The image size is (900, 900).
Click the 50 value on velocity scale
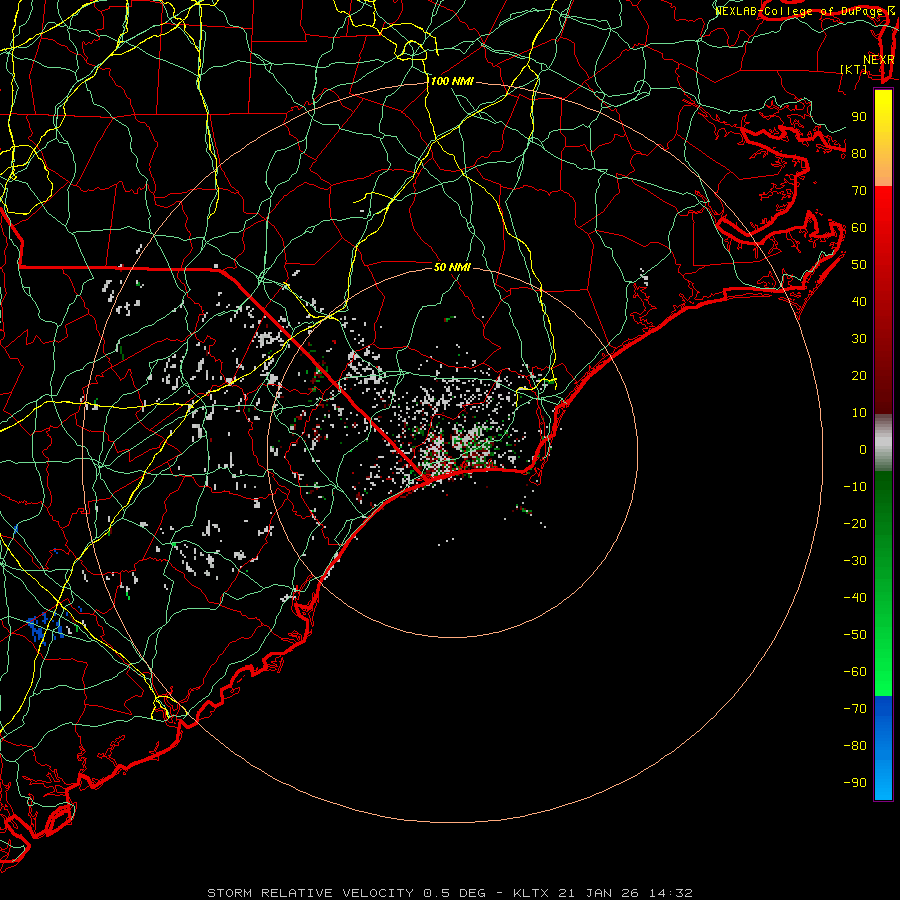point(859,265)
